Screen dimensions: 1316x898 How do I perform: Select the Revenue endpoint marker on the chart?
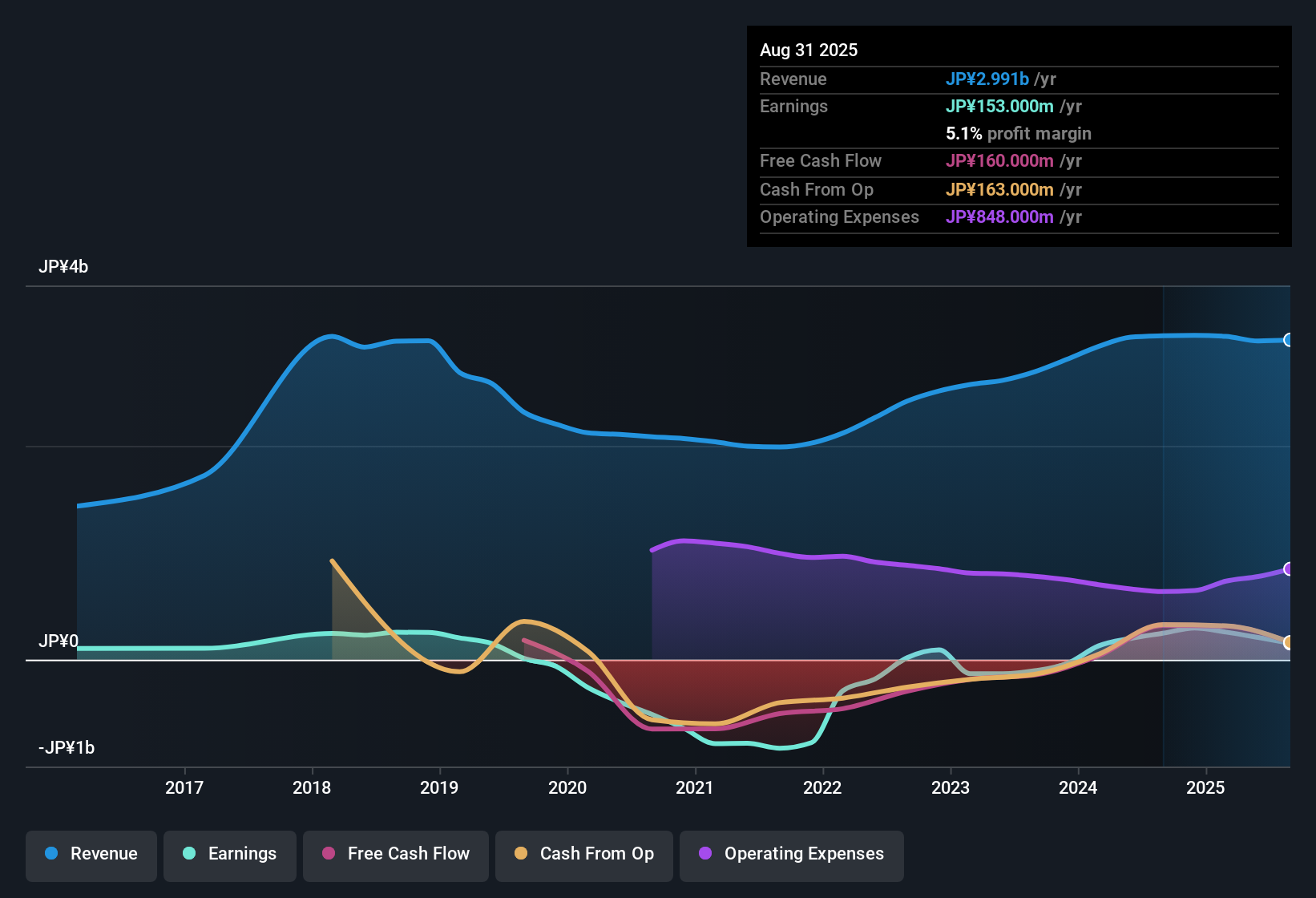(x=1289, y=341)
